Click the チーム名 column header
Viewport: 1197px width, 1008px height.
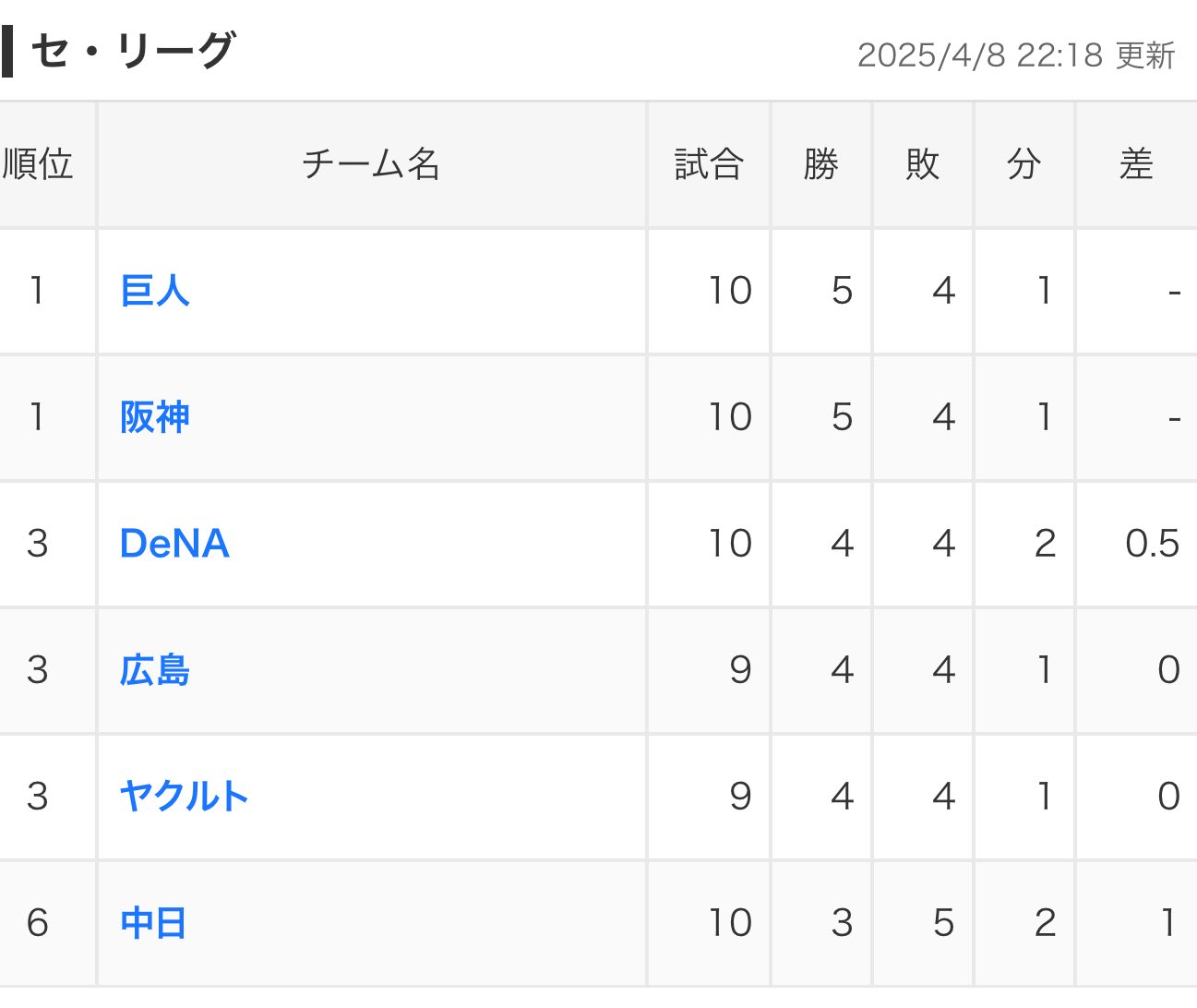pyautogui.click(x=371, y=164)
